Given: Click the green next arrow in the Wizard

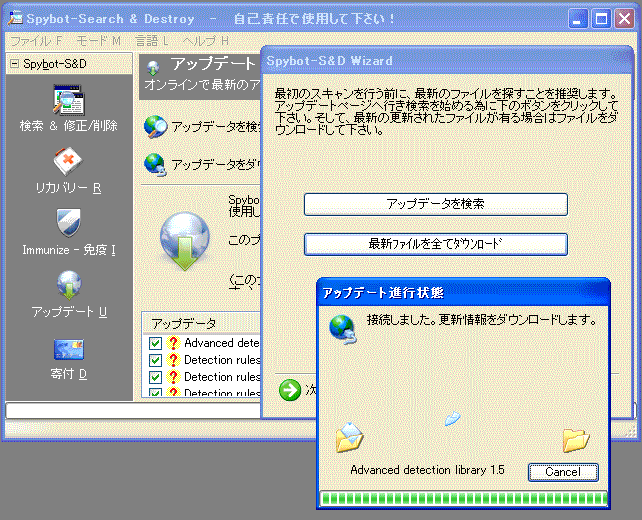Looking at the screenshot, I should [x=290, y=390].
